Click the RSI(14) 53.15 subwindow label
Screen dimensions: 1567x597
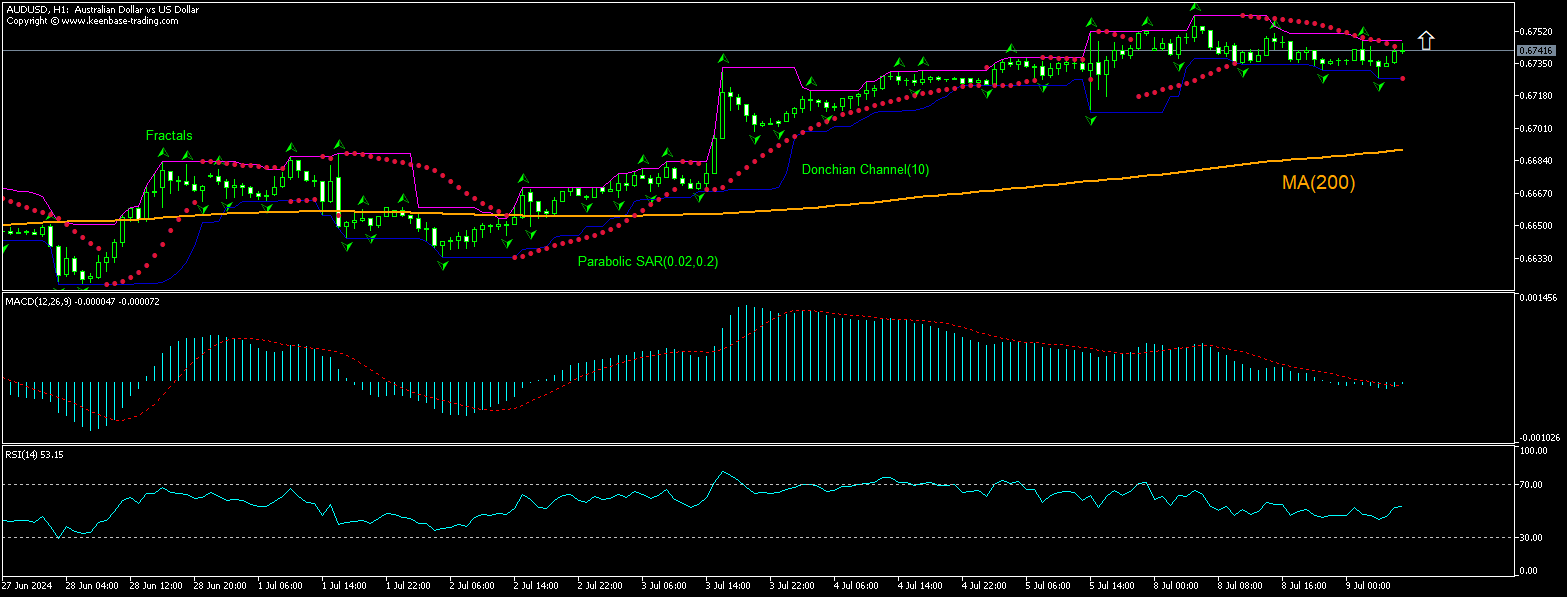coord(32,454)
